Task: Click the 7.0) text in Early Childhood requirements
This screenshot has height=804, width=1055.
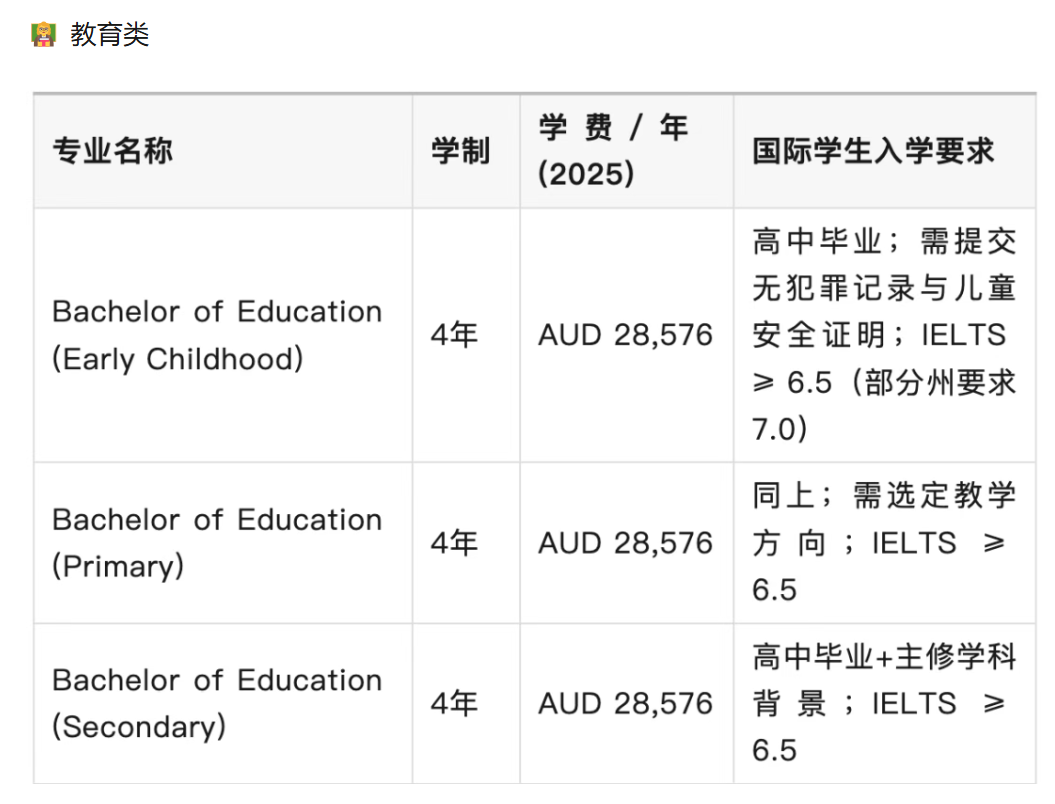Action: point(779,429)
